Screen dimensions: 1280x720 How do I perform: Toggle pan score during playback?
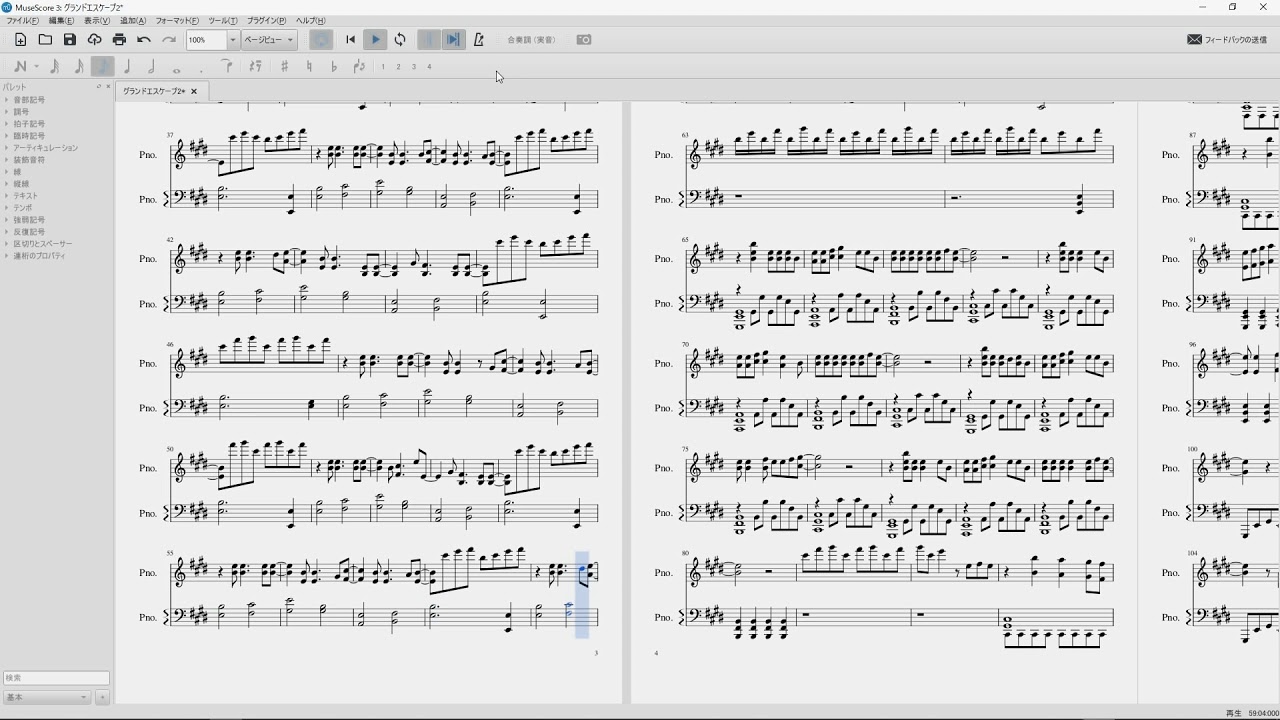[x=453, y=40]
